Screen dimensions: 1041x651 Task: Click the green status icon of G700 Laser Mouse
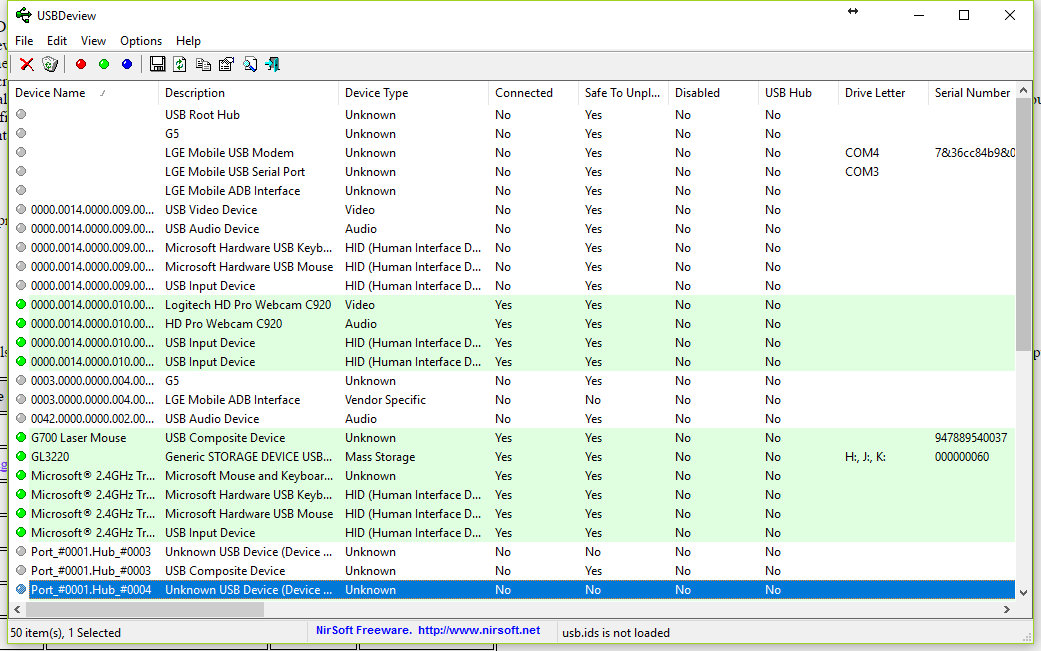(x=21, y=437)
